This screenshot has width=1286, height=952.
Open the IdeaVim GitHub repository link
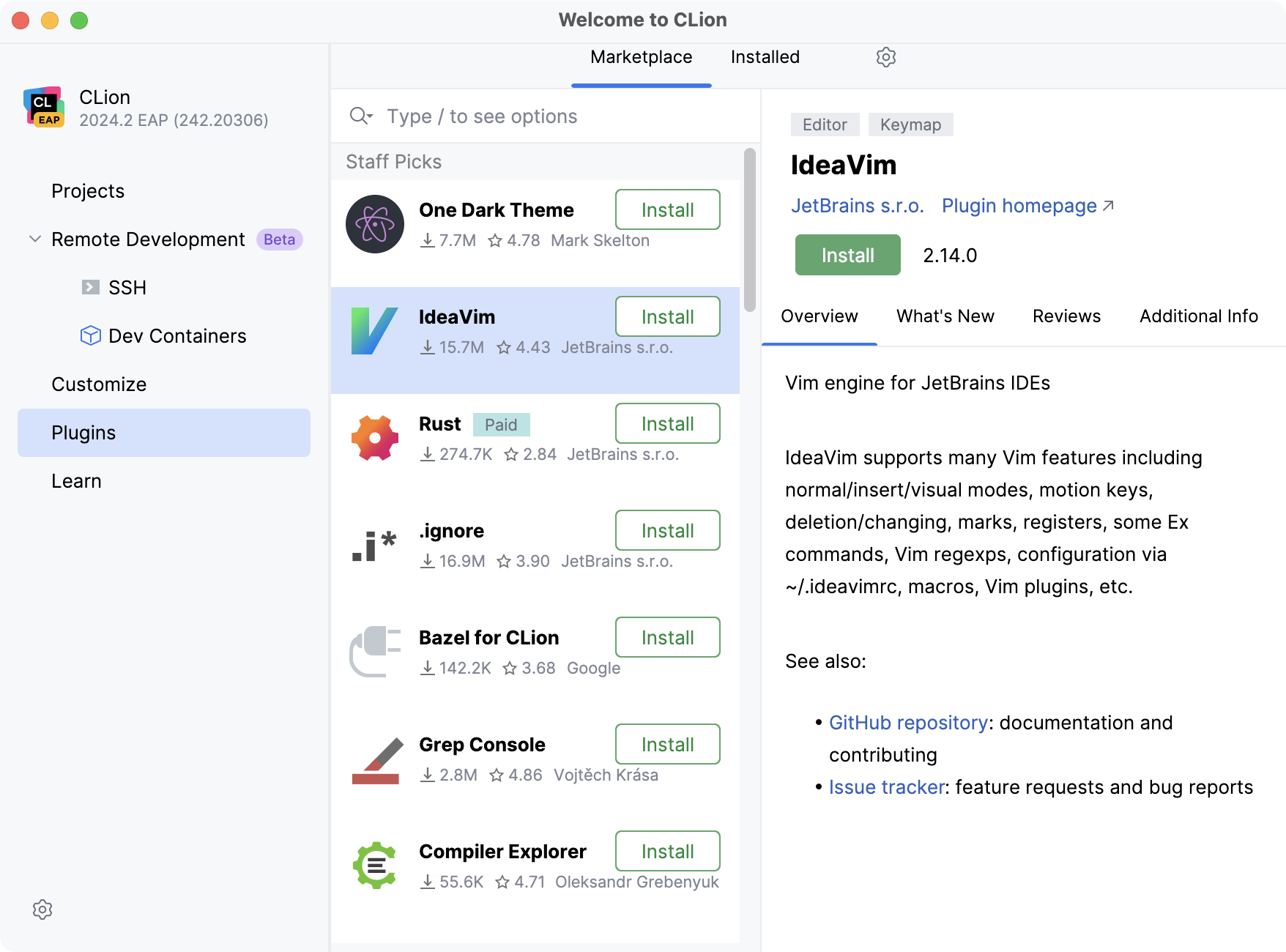(908, 723)
